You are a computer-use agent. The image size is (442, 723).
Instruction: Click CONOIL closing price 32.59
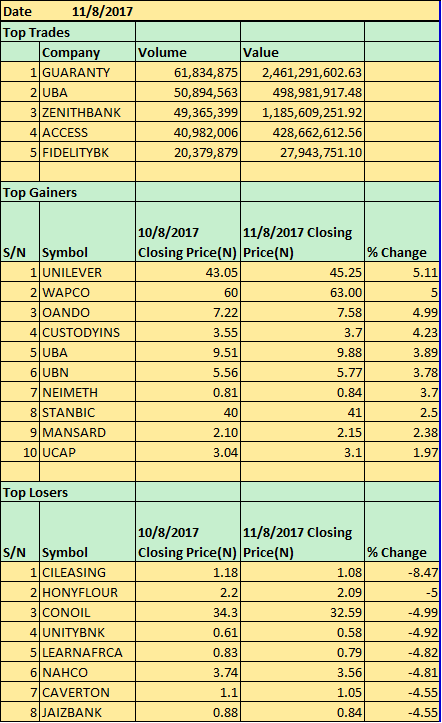(x=302, y=612)
